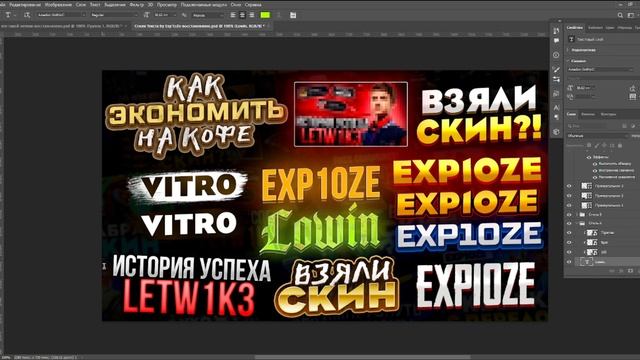Click the anti-aliasing icon in options bar
This screenshot has height=360, width=640.
pos(184,15)
